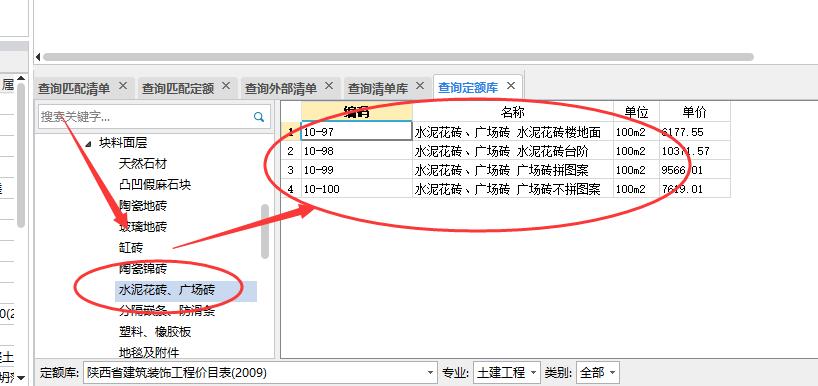Select 陶瓷锦砖 tree item
The image size is (818, 386).
coord(143,269)
